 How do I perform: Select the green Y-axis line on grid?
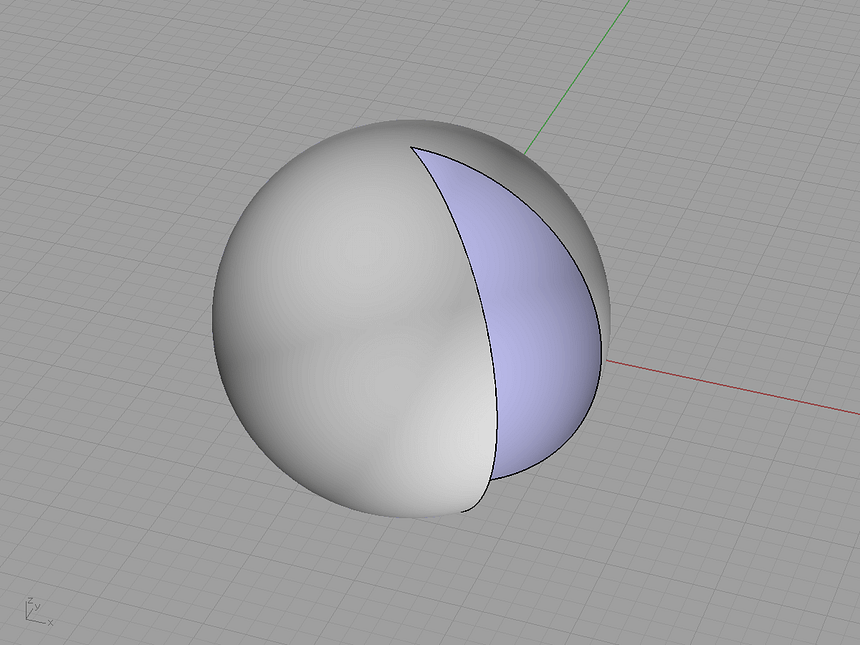580,72
